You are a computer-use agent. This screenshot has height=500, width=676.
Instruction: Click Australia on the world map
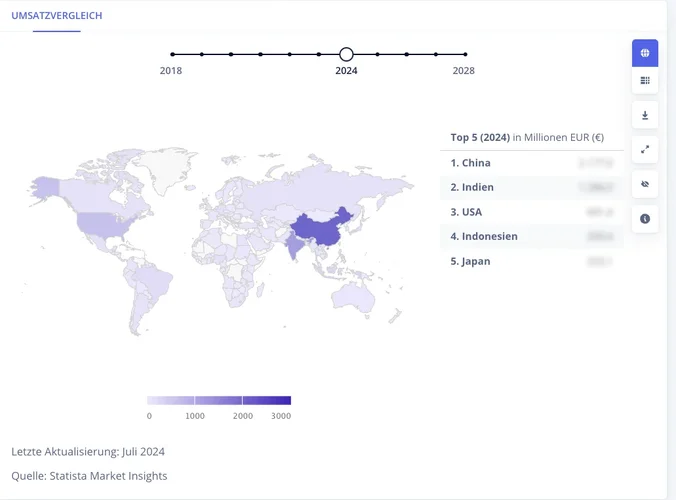click(353, 294)
